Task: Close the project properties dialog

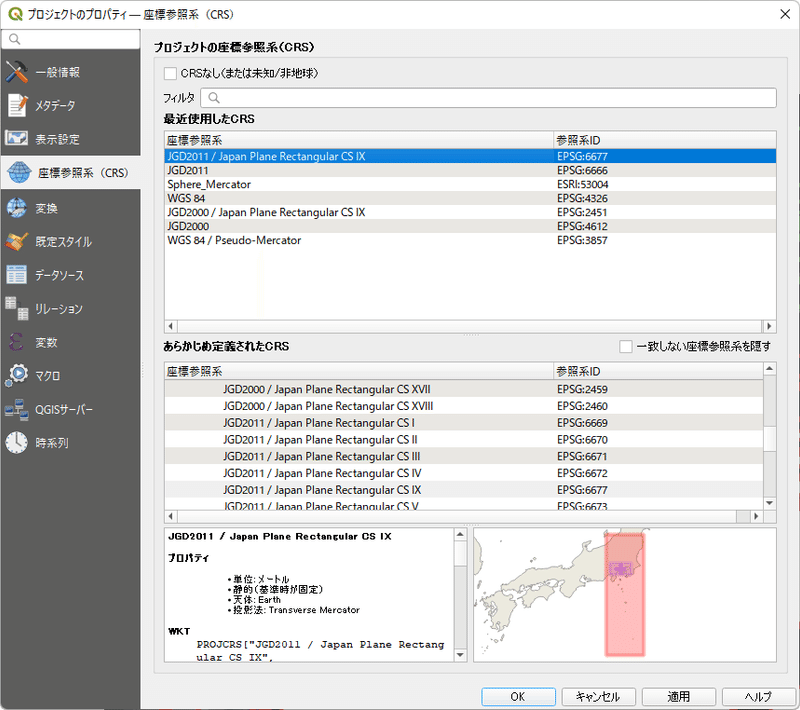Action: point(785,14)
